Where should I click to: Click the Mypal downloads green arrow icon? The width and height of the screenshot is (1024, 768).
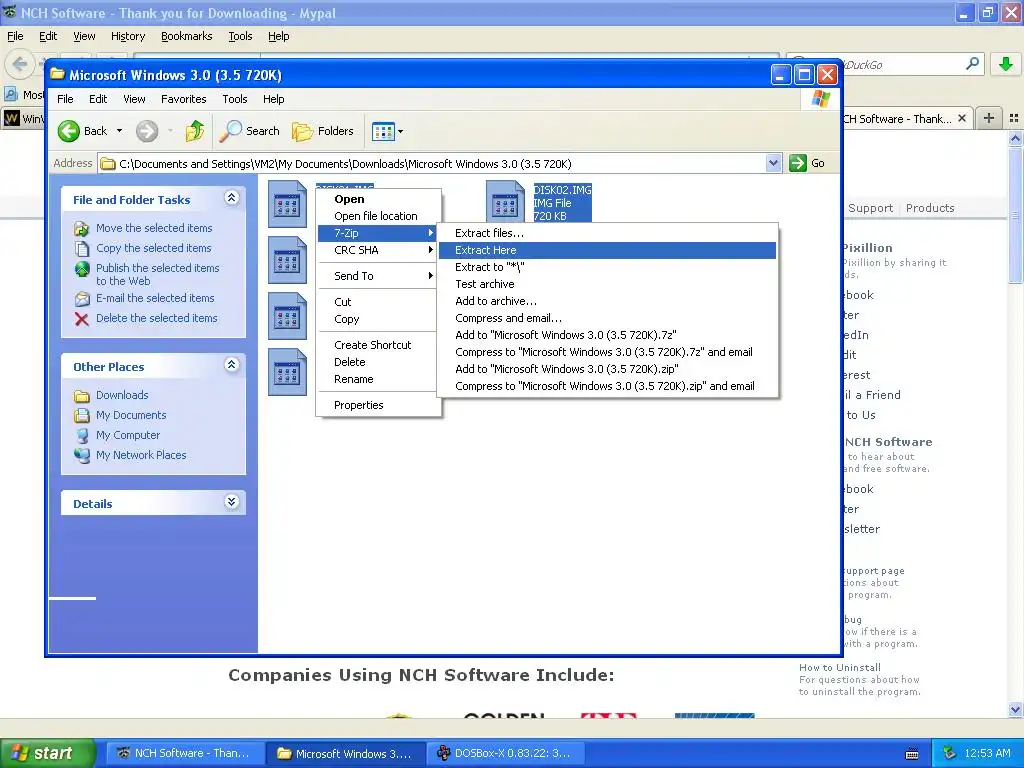point(1006,64)
